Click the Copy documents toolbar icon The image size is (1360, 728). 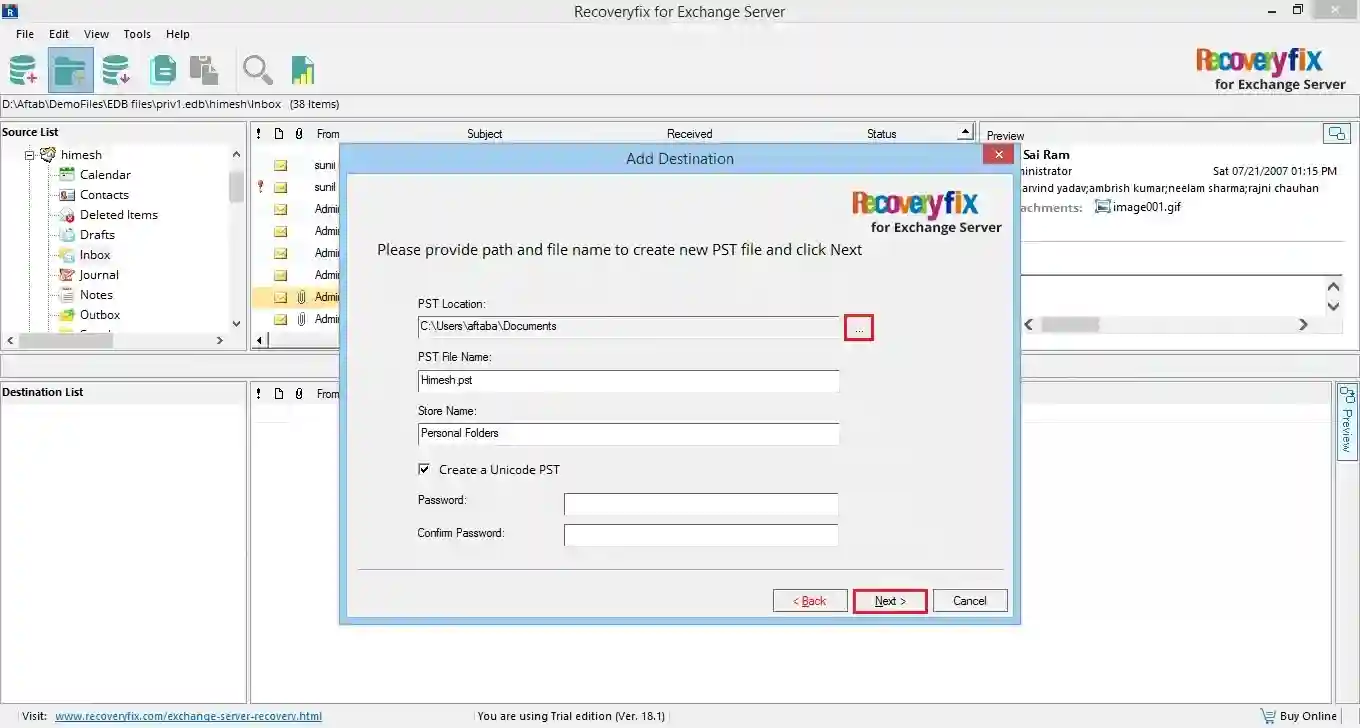[x=162, y=71]
